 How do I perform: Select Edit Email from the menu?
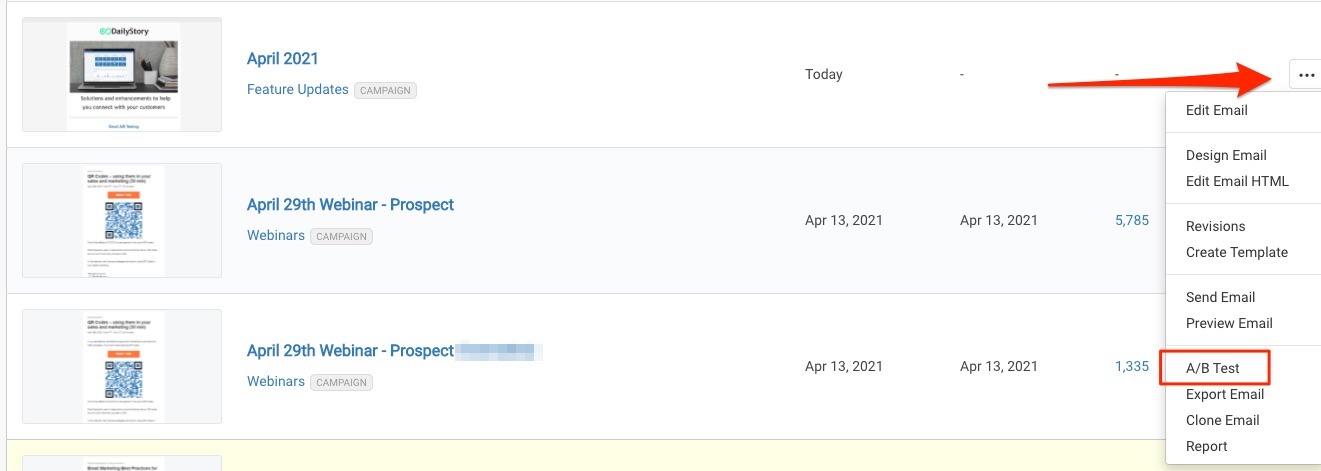pyautogui.click(x=1216, y=110)
